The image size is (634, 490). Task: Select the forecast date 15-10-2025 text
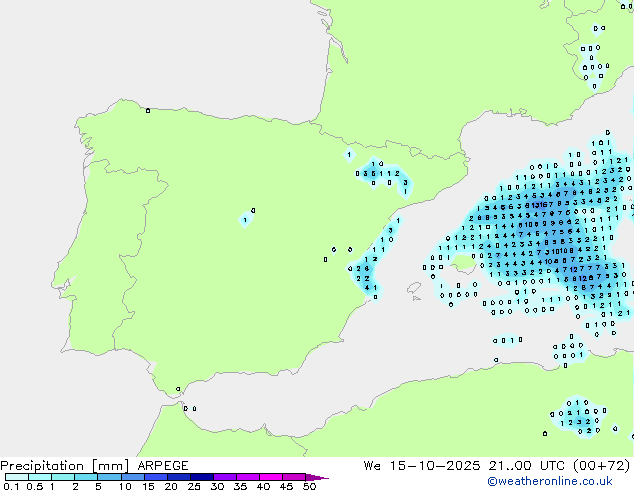[435, 466]
